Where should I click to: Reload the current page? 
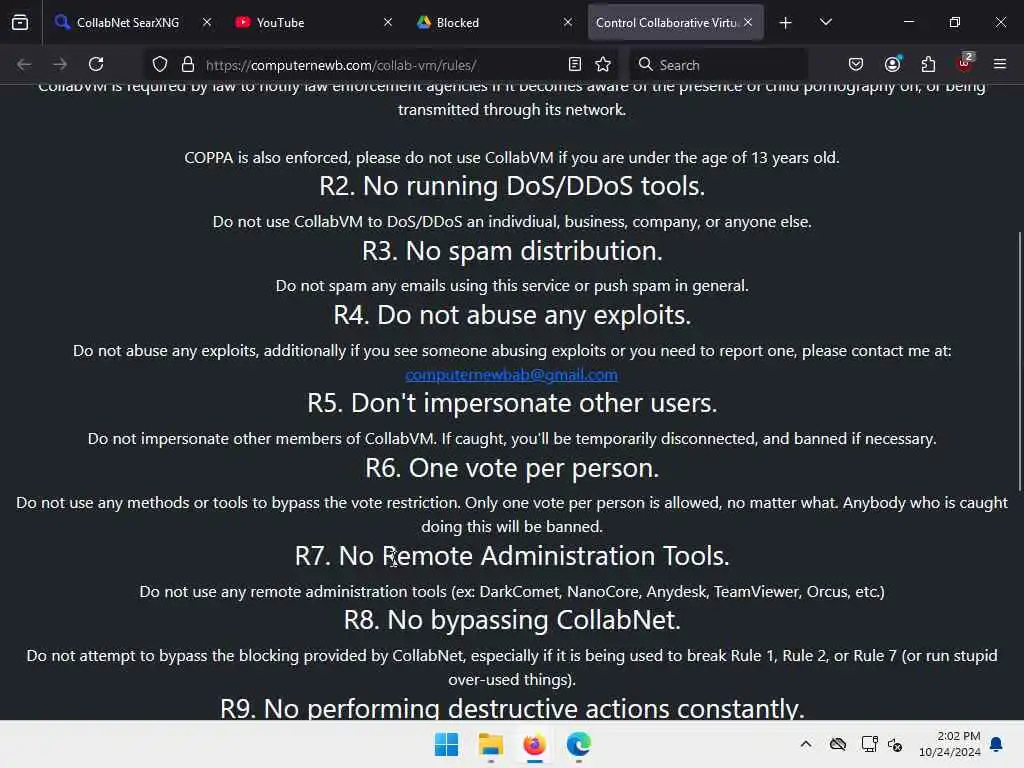96,64
